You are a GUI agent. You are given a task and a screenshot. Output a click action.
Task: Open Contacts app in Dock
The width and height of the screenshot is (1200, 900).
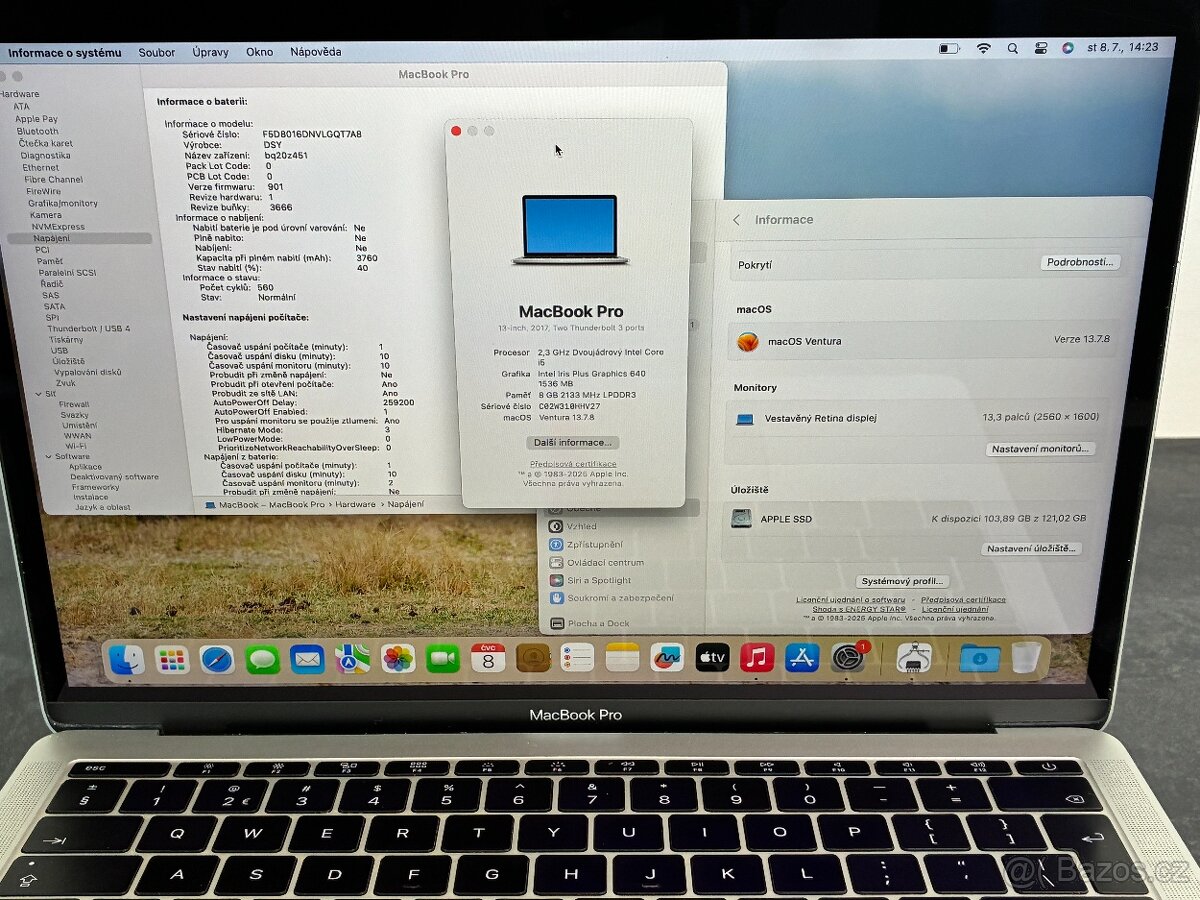tap(533, 658)
